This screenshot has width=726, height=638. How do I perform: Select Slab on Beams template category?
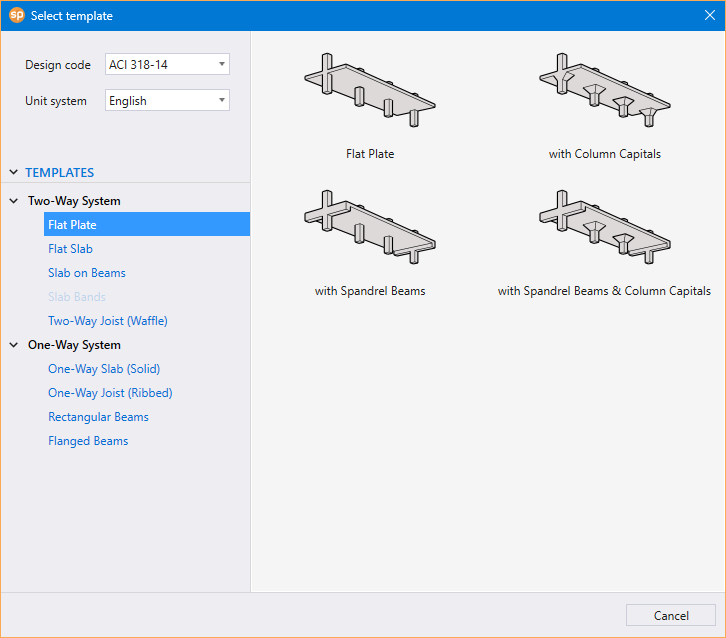(x=87, y=273)
